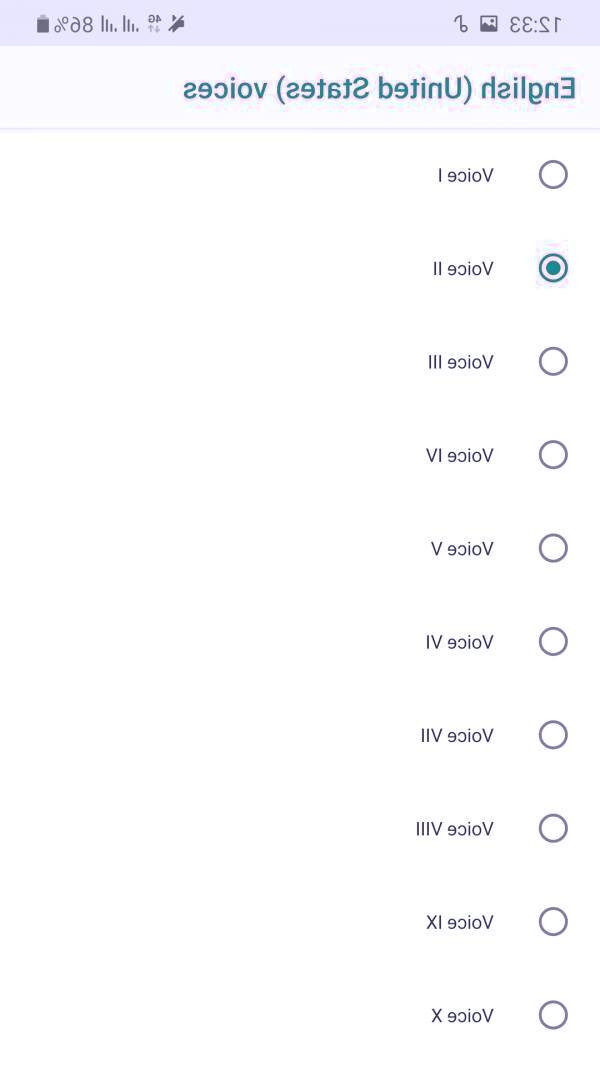Tap the Voice VIII text label
This screenshot has width=600, height=1085.
454,829
